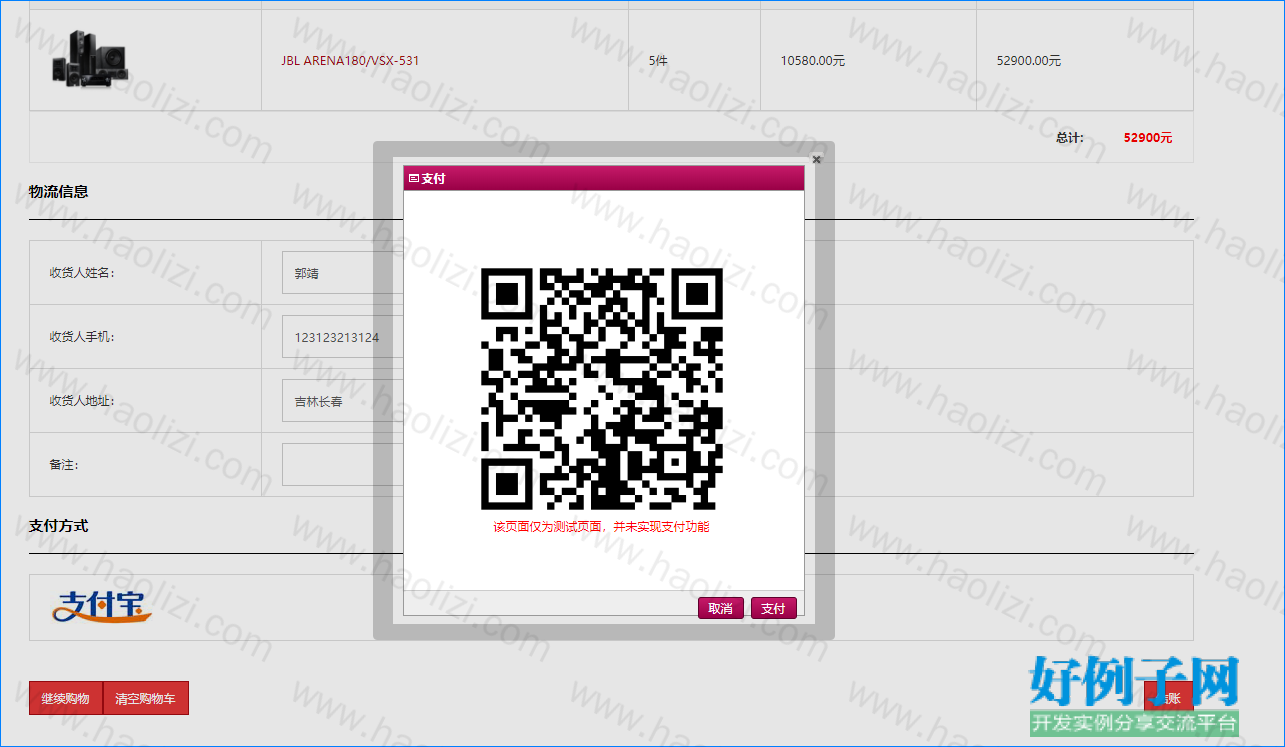
Task: Click the 备注 label
Action: (64, 465)
